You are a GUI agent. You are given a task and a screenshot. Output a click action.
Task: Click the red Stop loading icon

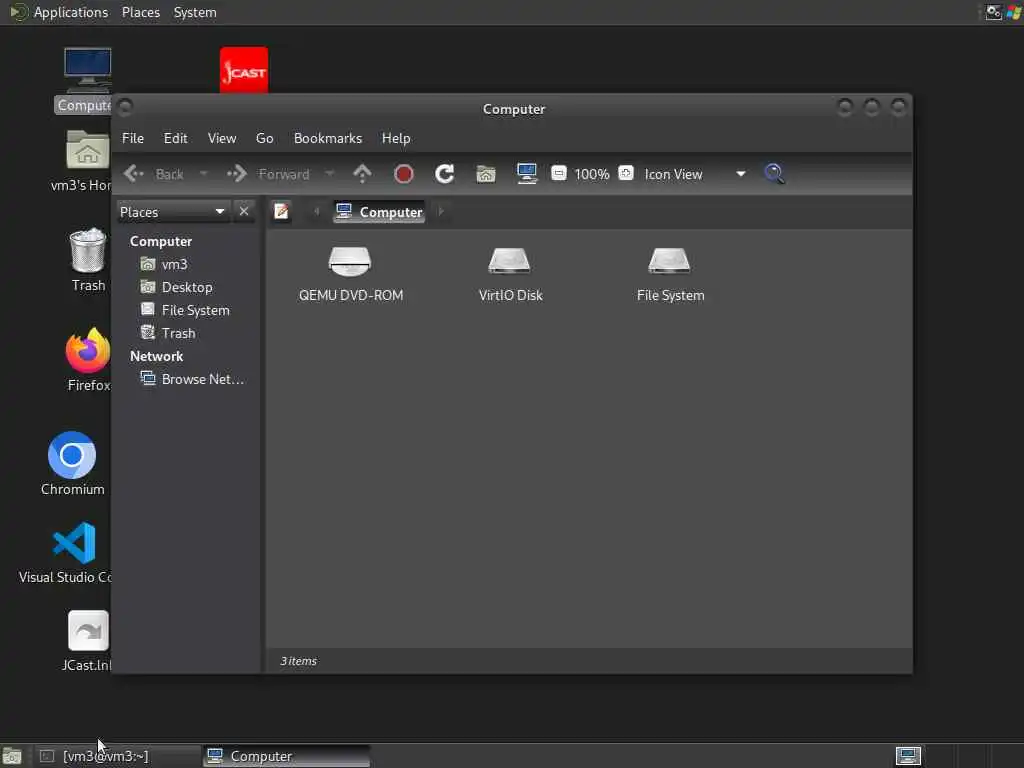click(404, 174)
